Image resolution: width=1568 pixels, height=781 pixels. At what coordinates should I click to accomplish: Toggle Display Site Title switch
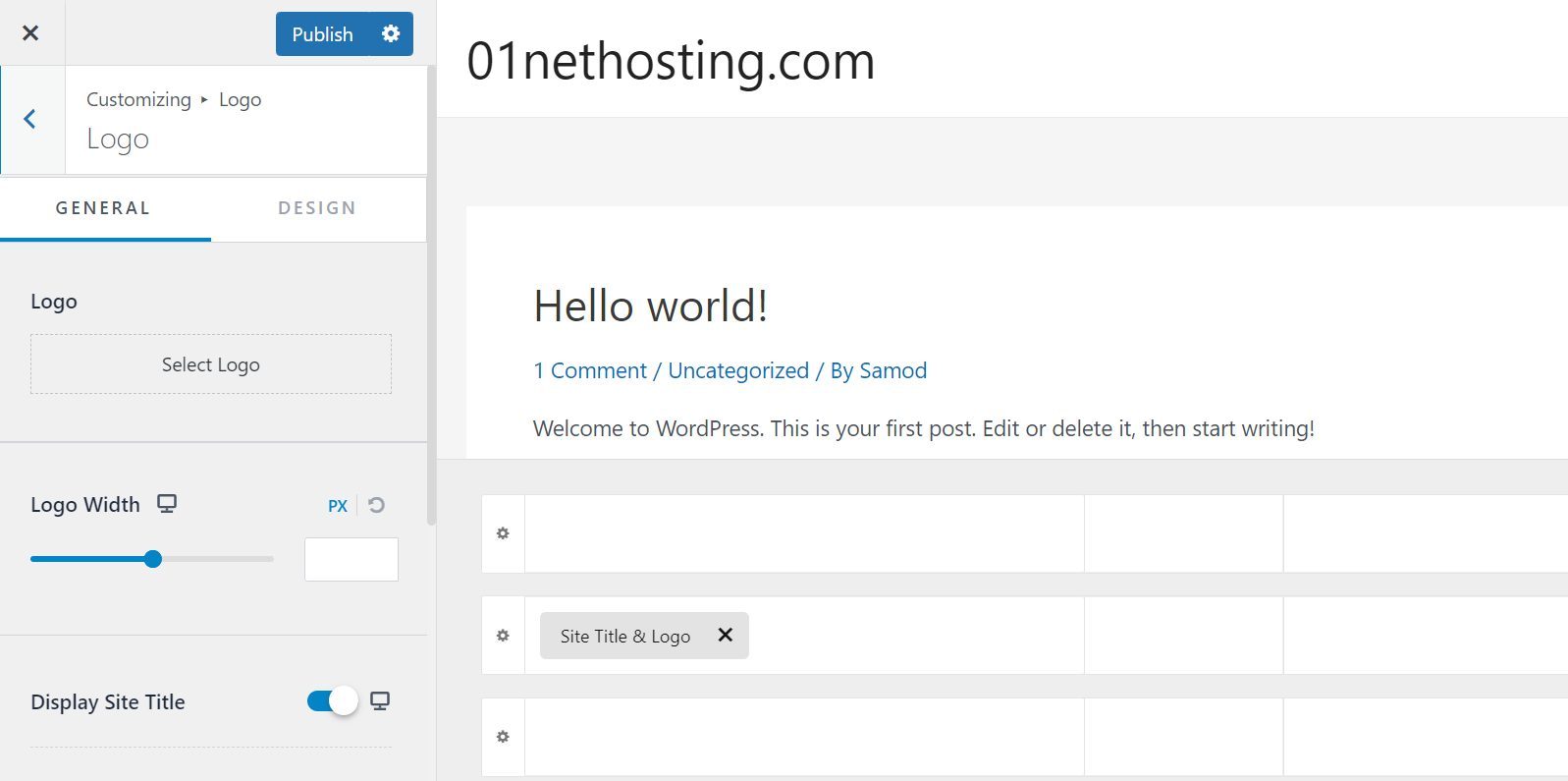(332, 701)
